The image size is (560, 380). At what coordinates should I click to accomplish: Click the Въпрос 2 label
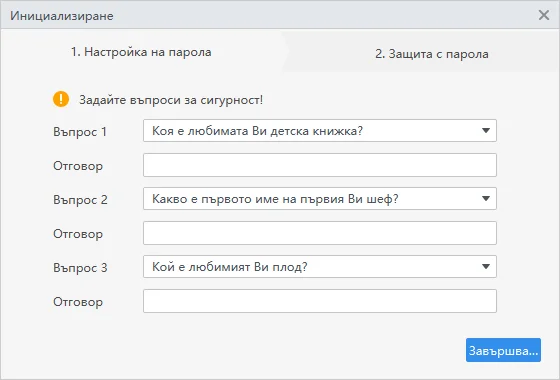[80, 200]
